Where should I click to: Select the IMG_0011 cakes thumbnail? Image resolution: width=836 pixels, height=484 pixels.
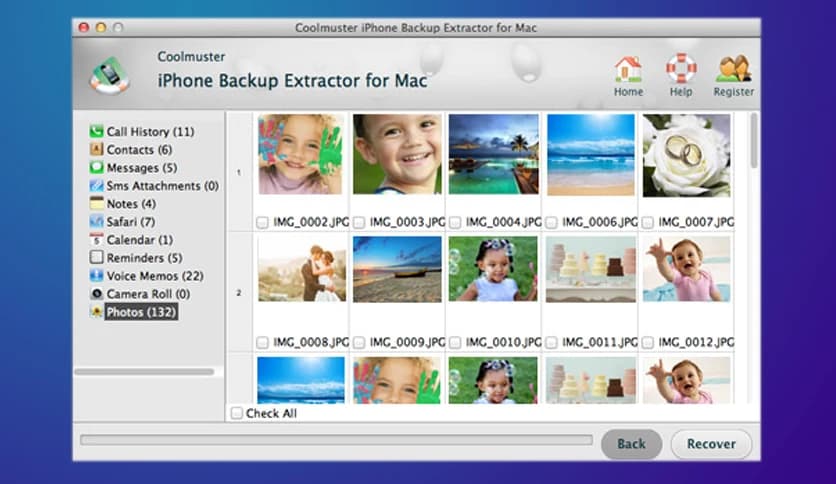click(591, 269)
